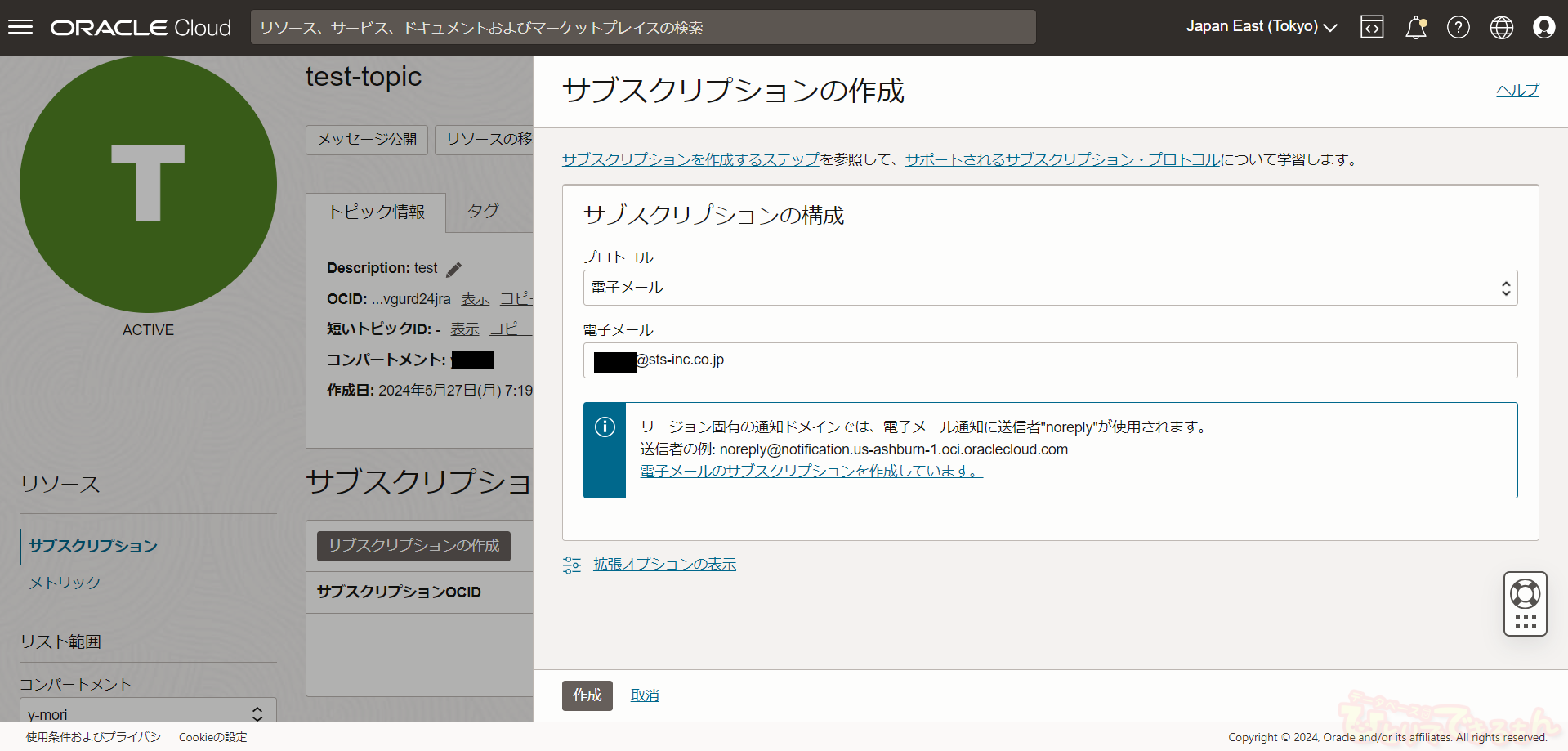The image size is (1568, 751).
Task: Switch to the トピック情報 tab
Action: pyautogui.click(x=376, y=212)
